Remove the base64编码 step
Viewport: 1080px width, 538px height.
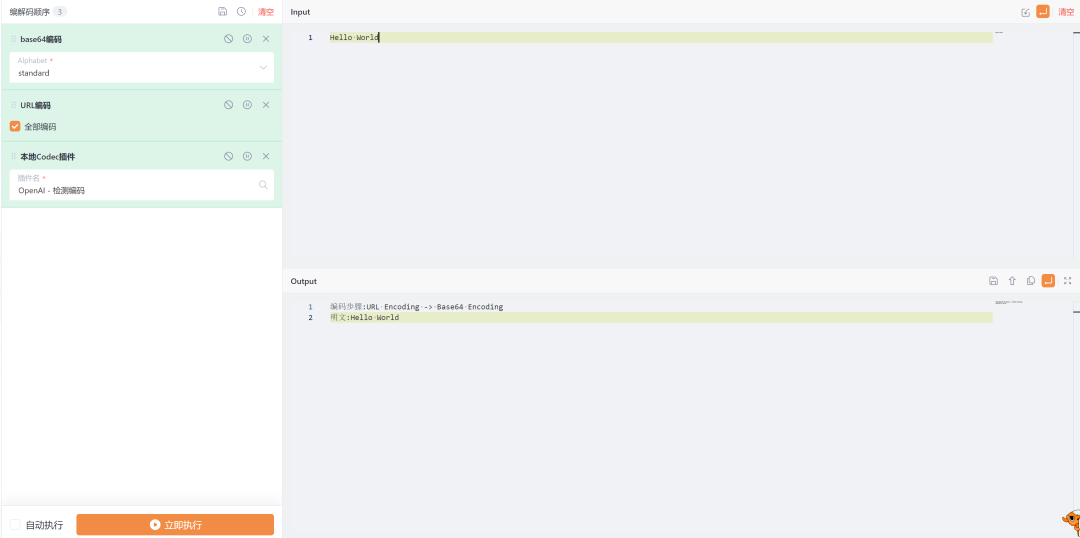[x=266, y=39]
